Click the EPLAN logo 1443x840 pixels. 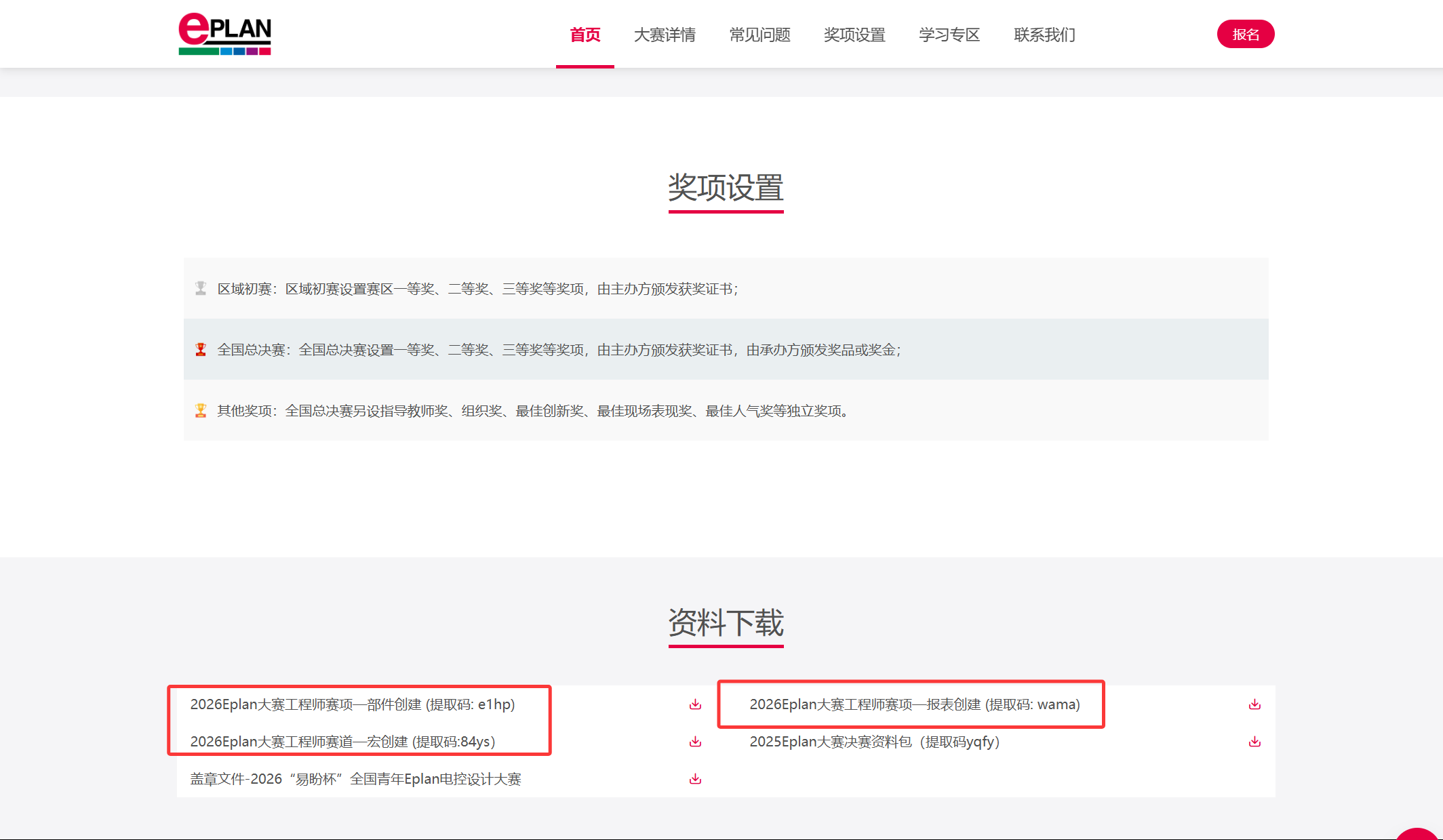pyautogui.click(x=224, y=34)
